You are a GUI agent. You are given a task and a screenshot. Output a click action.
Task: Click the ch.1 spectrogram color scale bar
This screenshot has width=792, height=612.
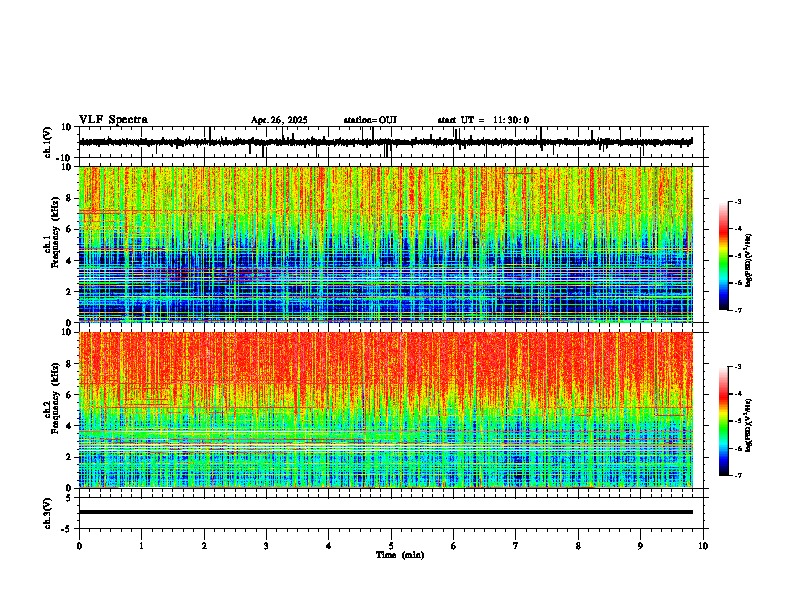point(724,256)
